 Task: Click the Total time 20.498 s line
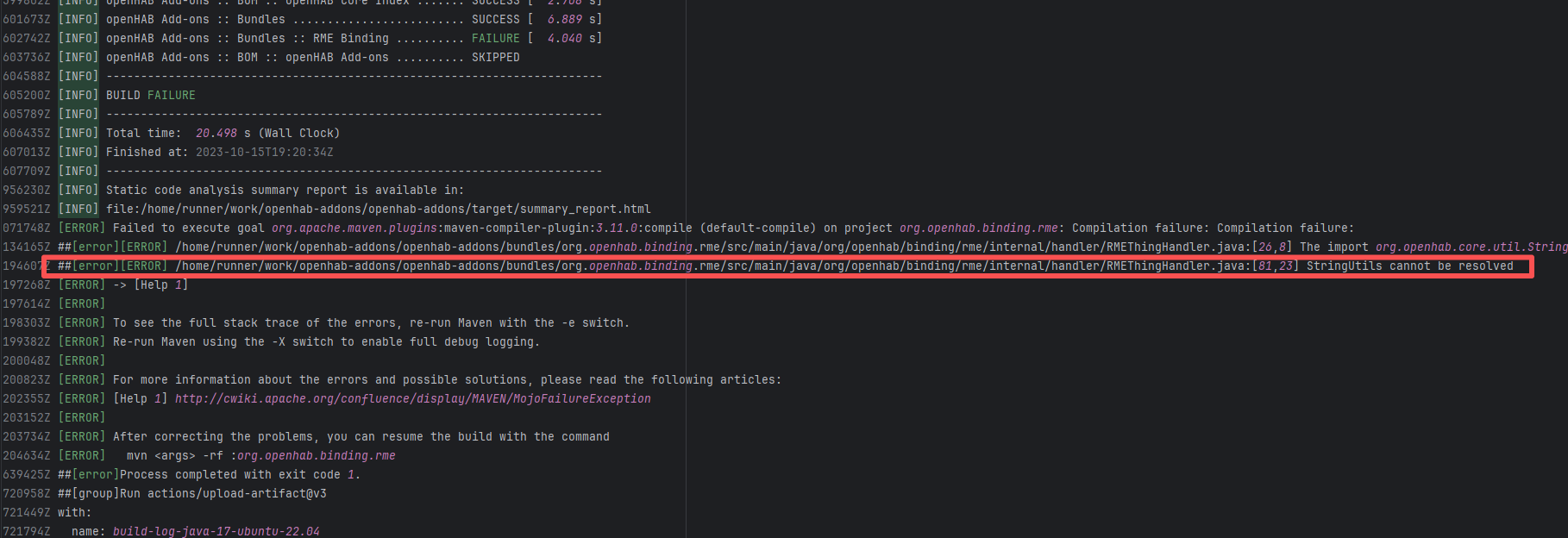(x=223, y=133)
